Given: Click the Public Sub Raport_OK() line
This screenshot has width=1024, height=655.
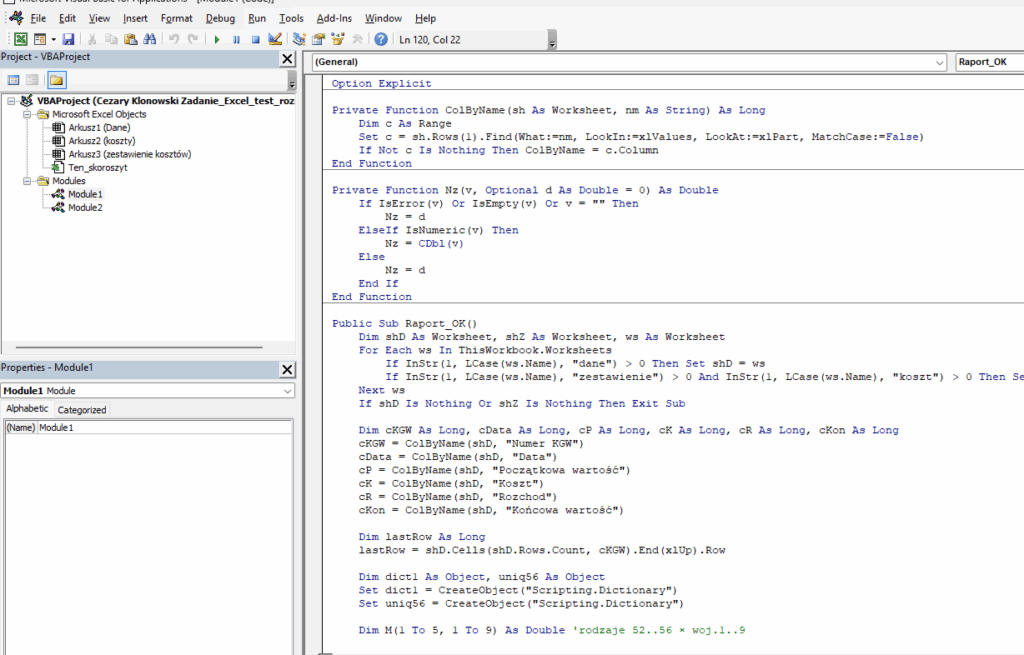Looking at the screenshot, I should click(404, 323).
